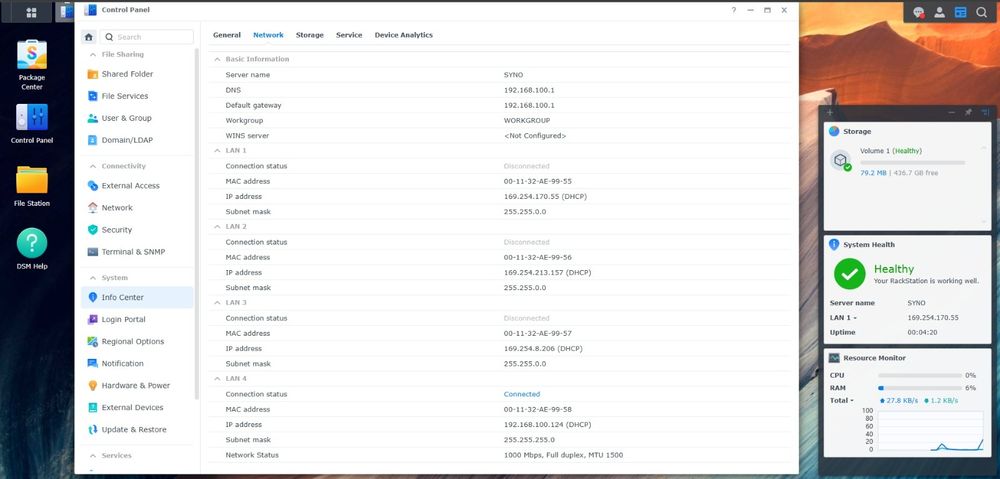Click the IP address 192.168.100.124 (DHCP)
Viewport: 1000px width, 479px height.
click(547, 425)
